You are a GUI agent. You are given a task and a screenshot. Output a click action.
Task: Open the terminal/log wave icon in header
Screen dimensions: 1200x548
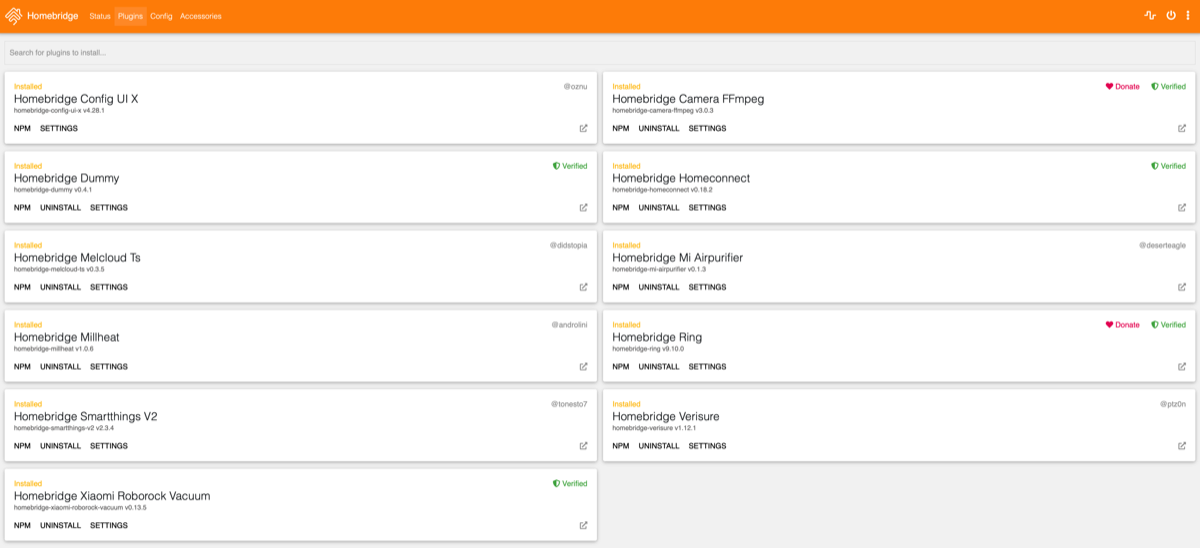coord(1150,16)
